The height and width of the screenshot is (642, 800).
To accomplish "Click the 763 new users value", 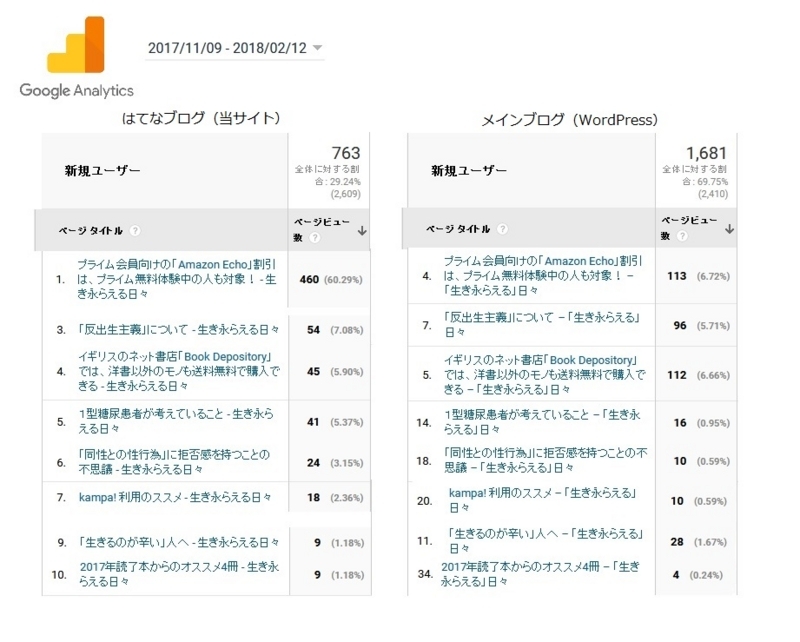I will point(346,153).
